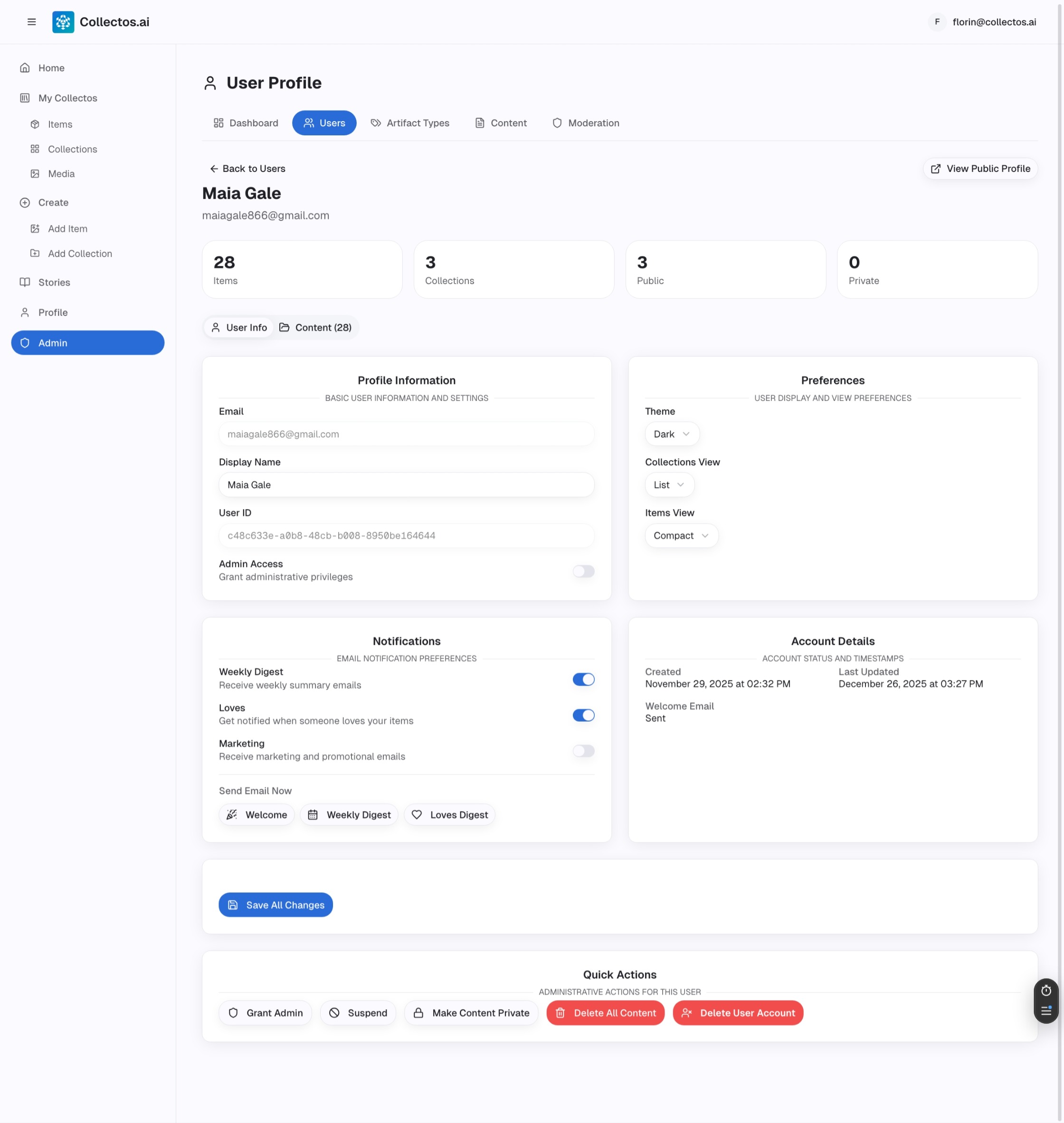This screenshot has width=1064, height=1123.
Task: Click the list icon in floating widget
Action: (x=1045, y=1011)
